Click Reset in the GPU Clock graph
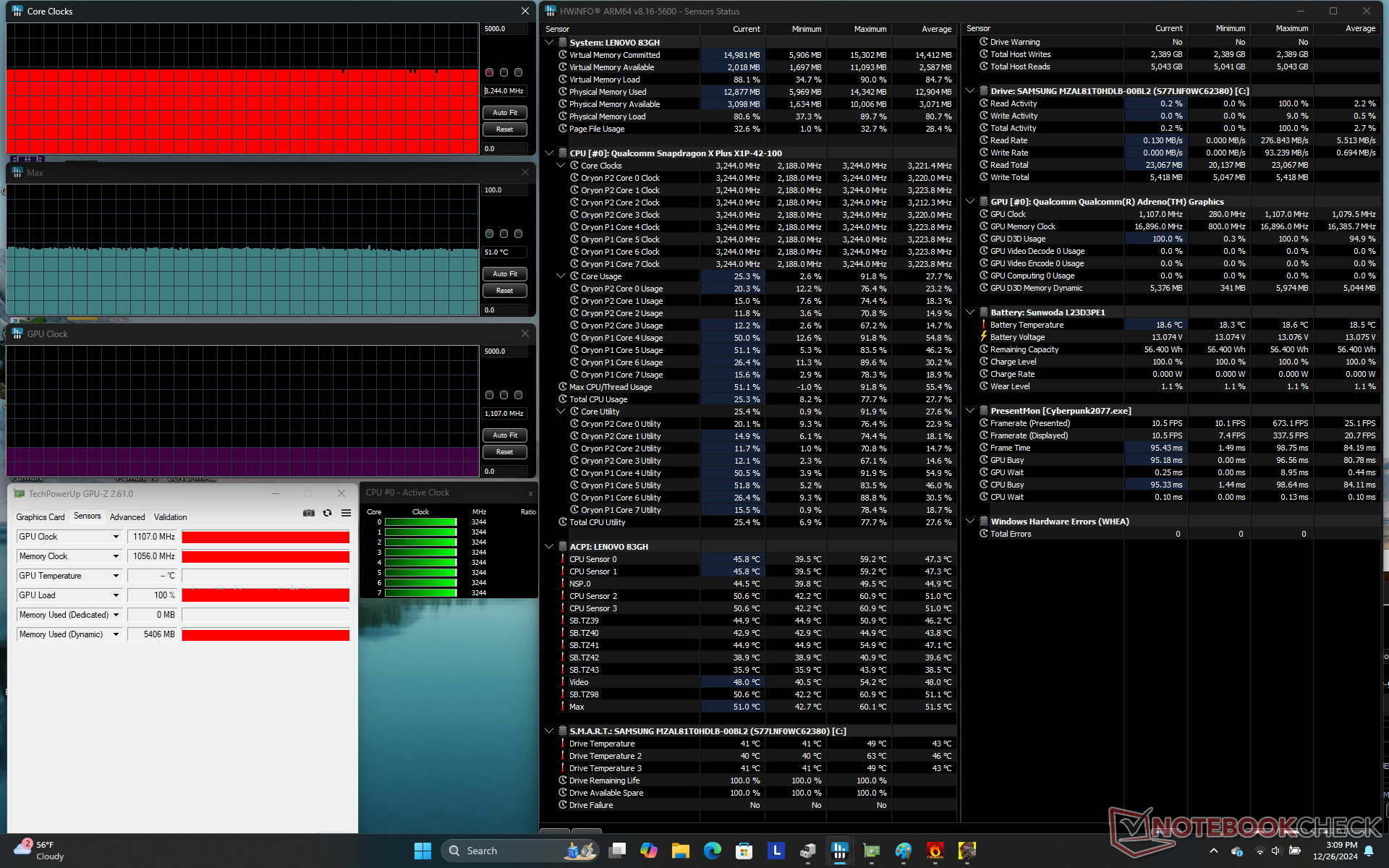 click(505, 452)
